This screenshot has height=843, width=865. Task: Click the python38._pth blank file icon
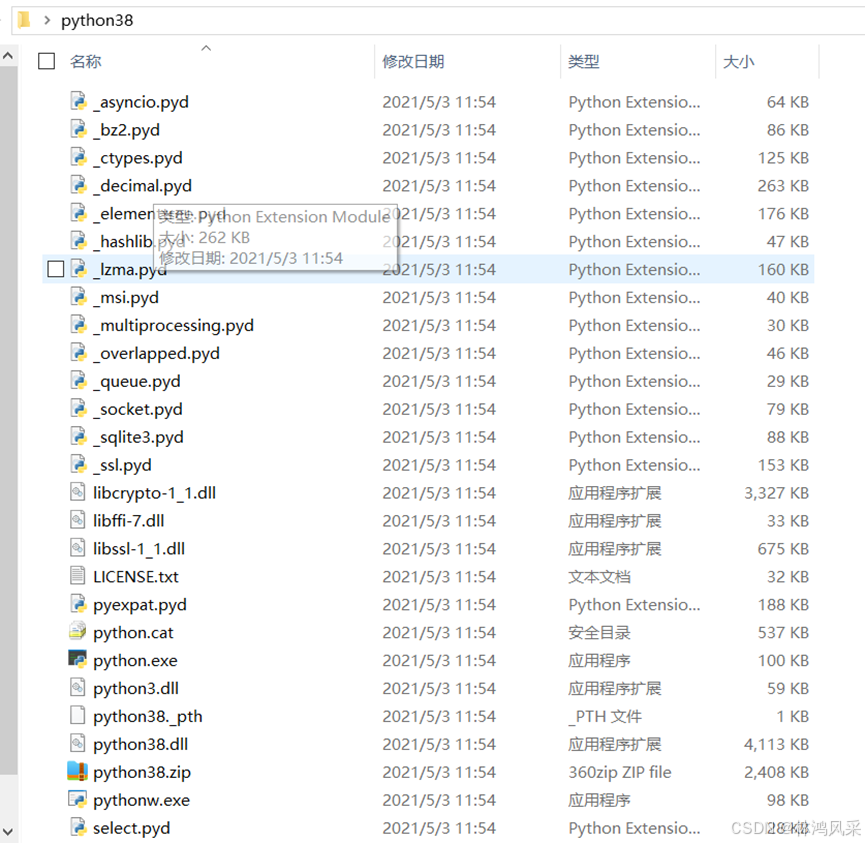click(78, 716)
